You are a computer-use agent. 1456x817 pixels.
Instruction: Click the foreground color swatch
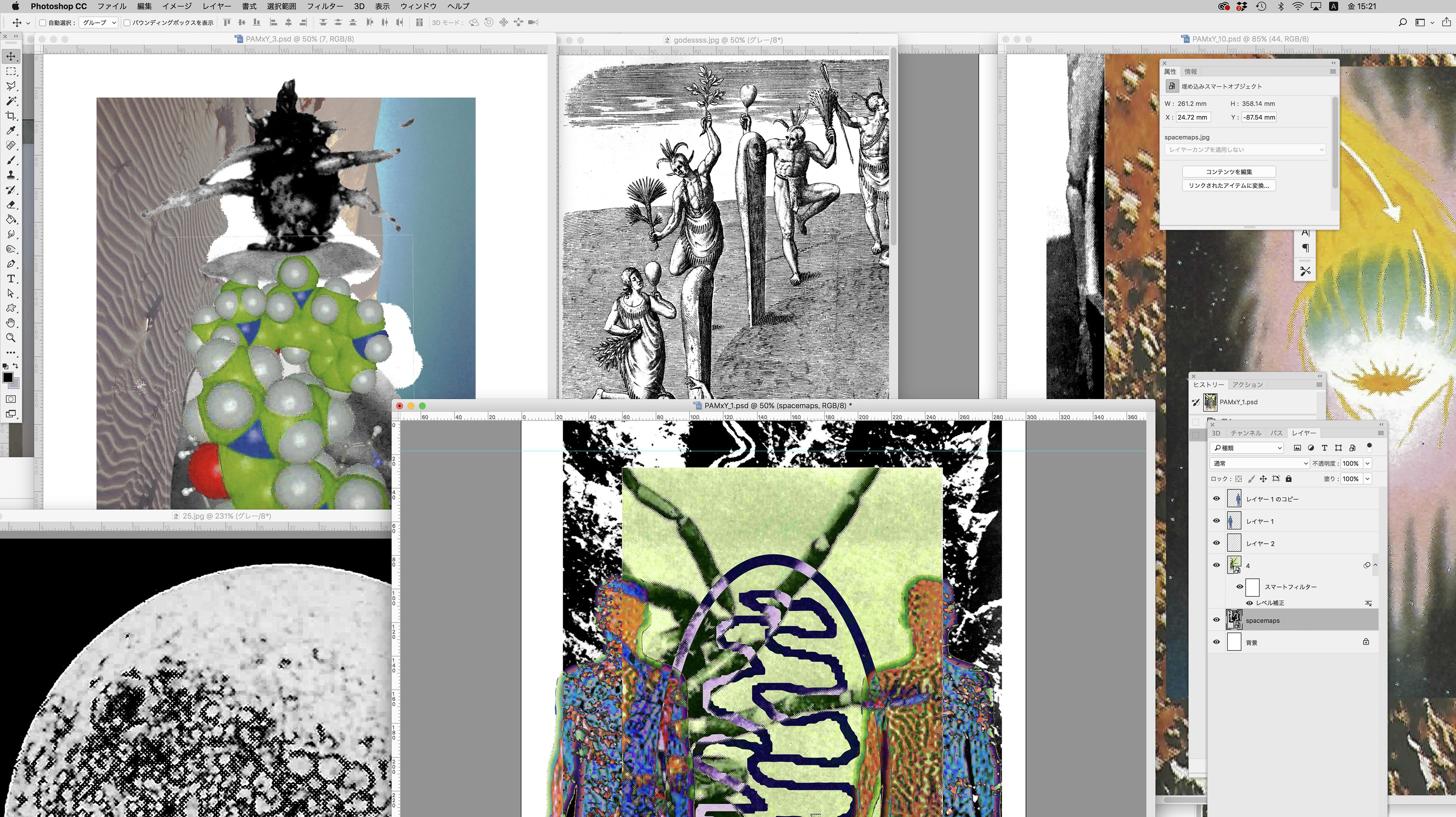click(x=8, y=378)
